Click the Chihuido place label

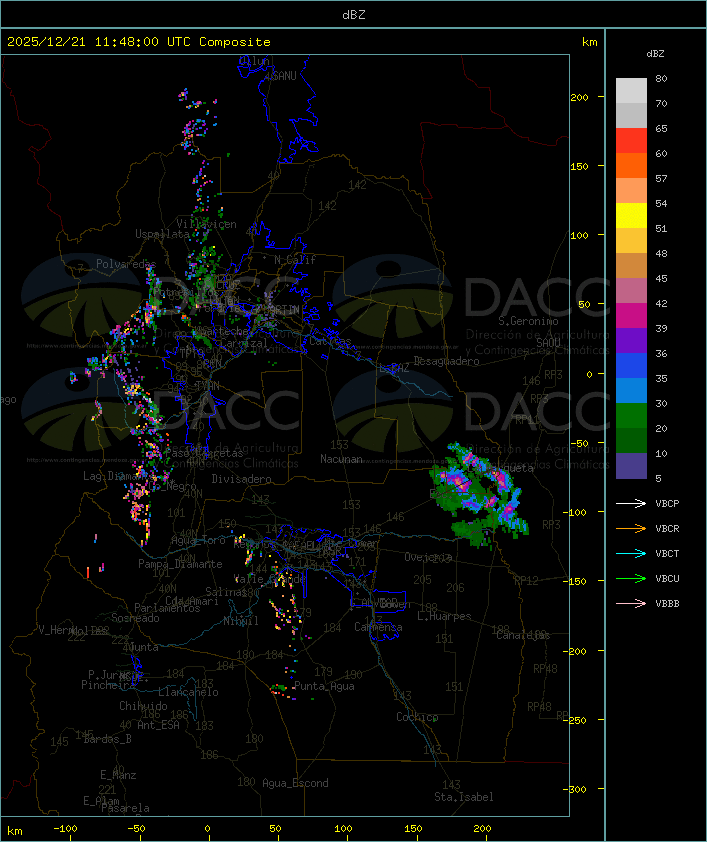click(x=143, y=706)
